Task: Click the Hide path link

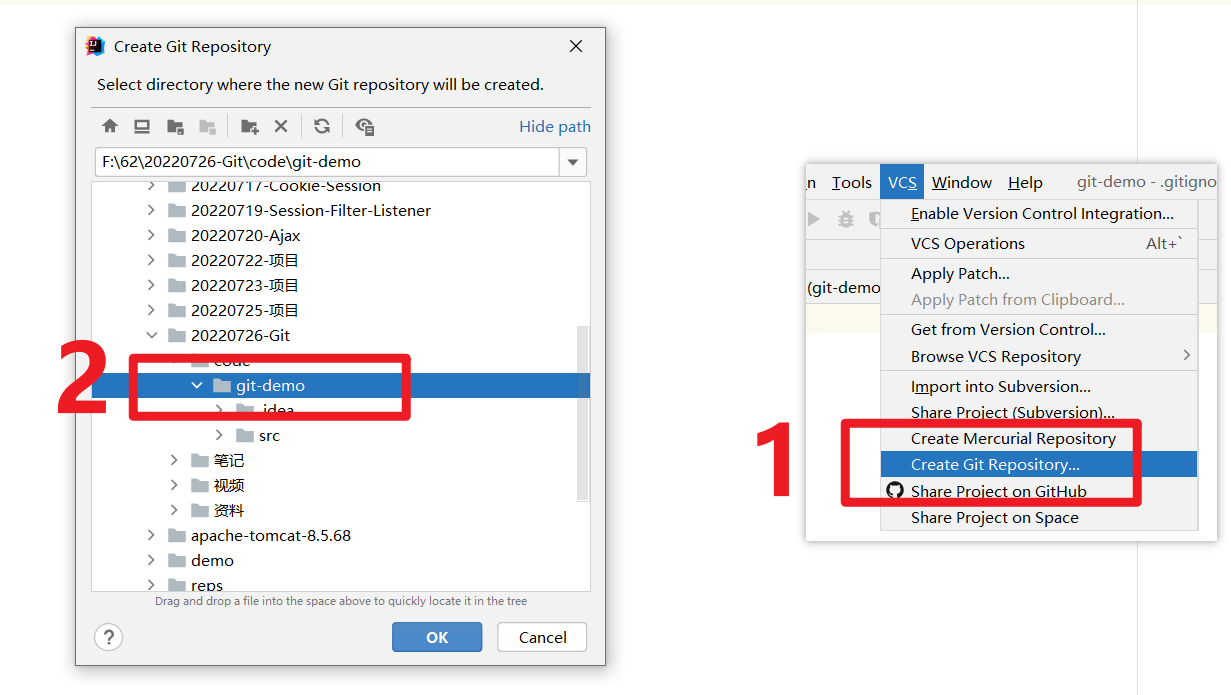Action: click(555, 126)
